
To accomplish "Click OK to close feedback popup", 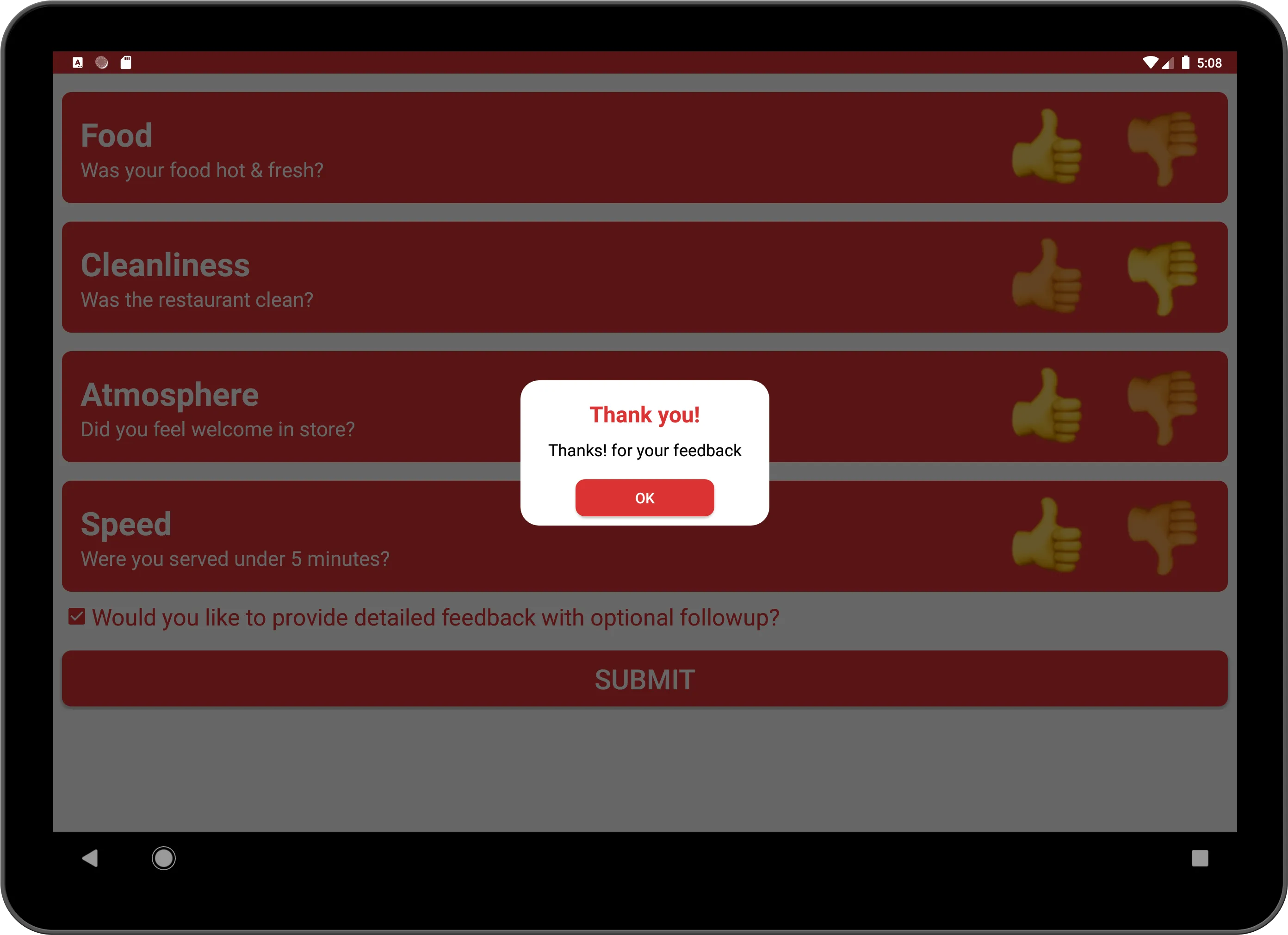I will pyautogui.click(x=644, y=498).
